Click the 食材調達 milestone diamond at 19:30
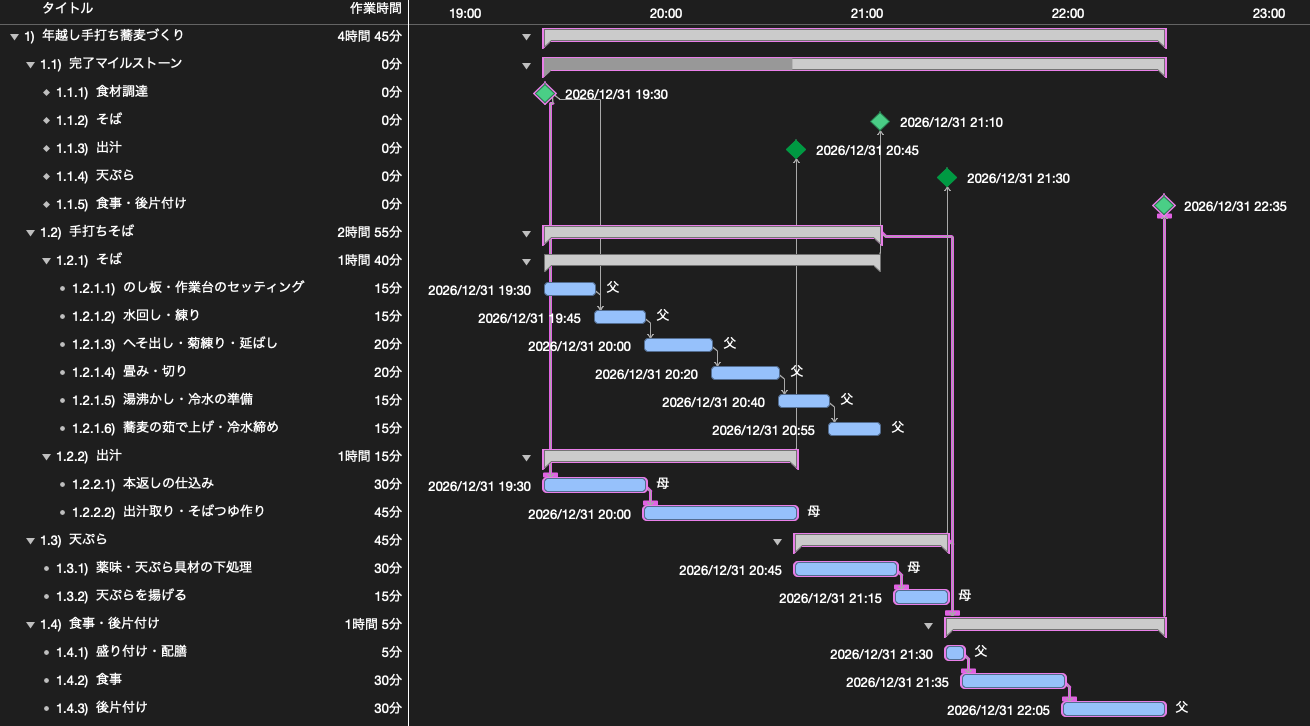 pyautogui.click(x=544, y=94)
